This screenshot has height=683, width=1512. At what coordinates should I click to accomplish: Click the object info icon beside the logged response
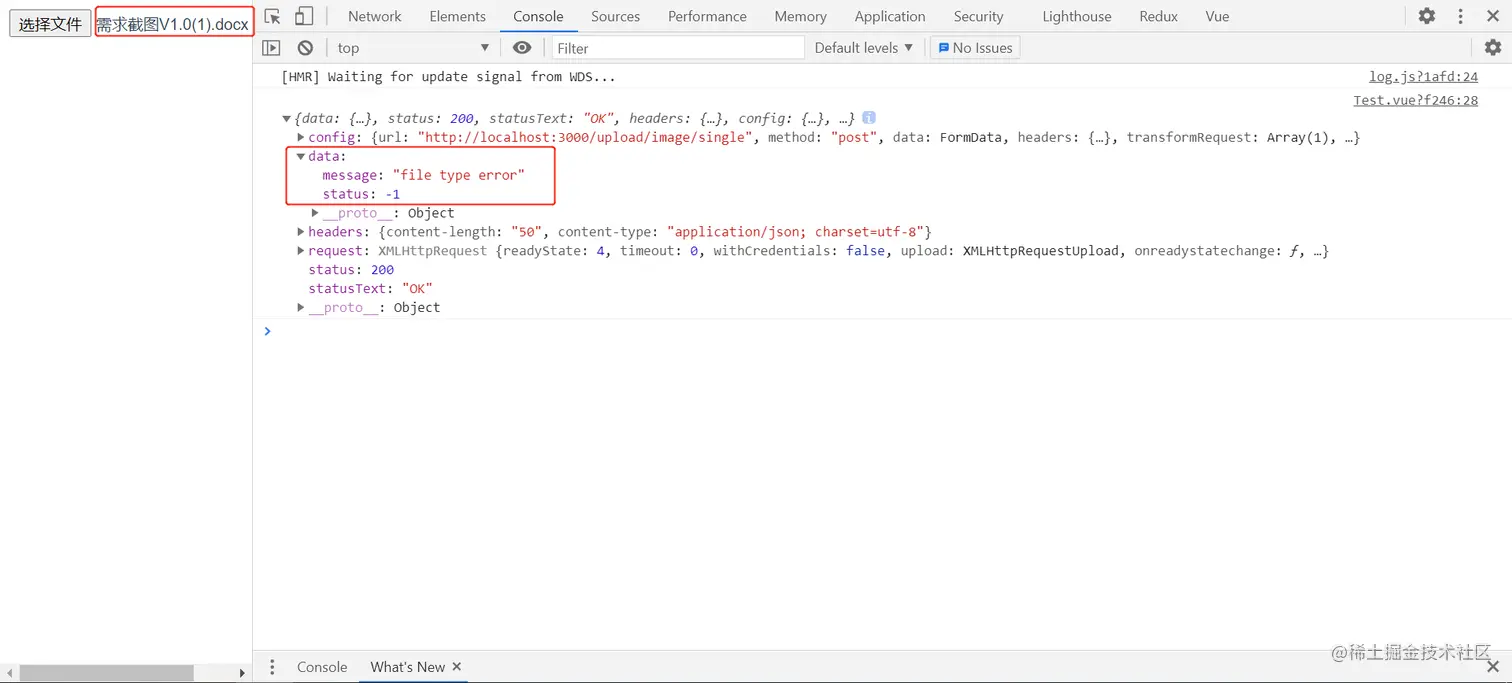(869, 117)
